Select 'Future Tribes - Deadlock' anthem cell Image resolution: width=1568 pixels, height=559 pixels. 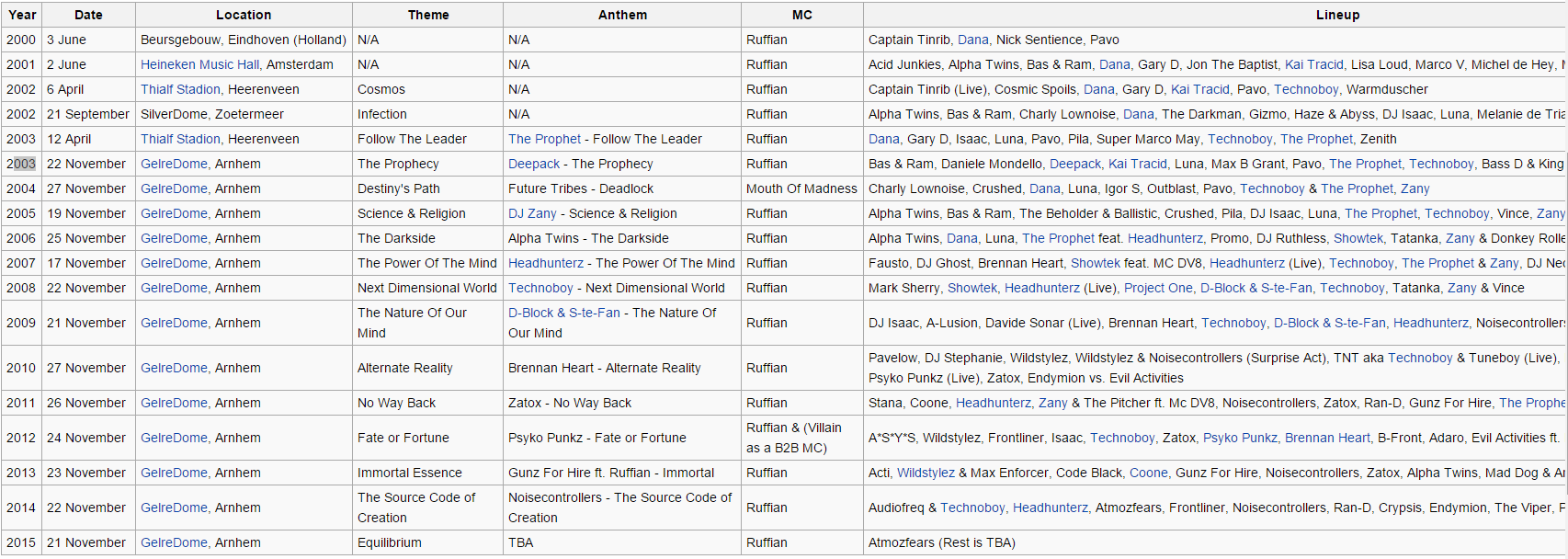[x=622, y=188]
